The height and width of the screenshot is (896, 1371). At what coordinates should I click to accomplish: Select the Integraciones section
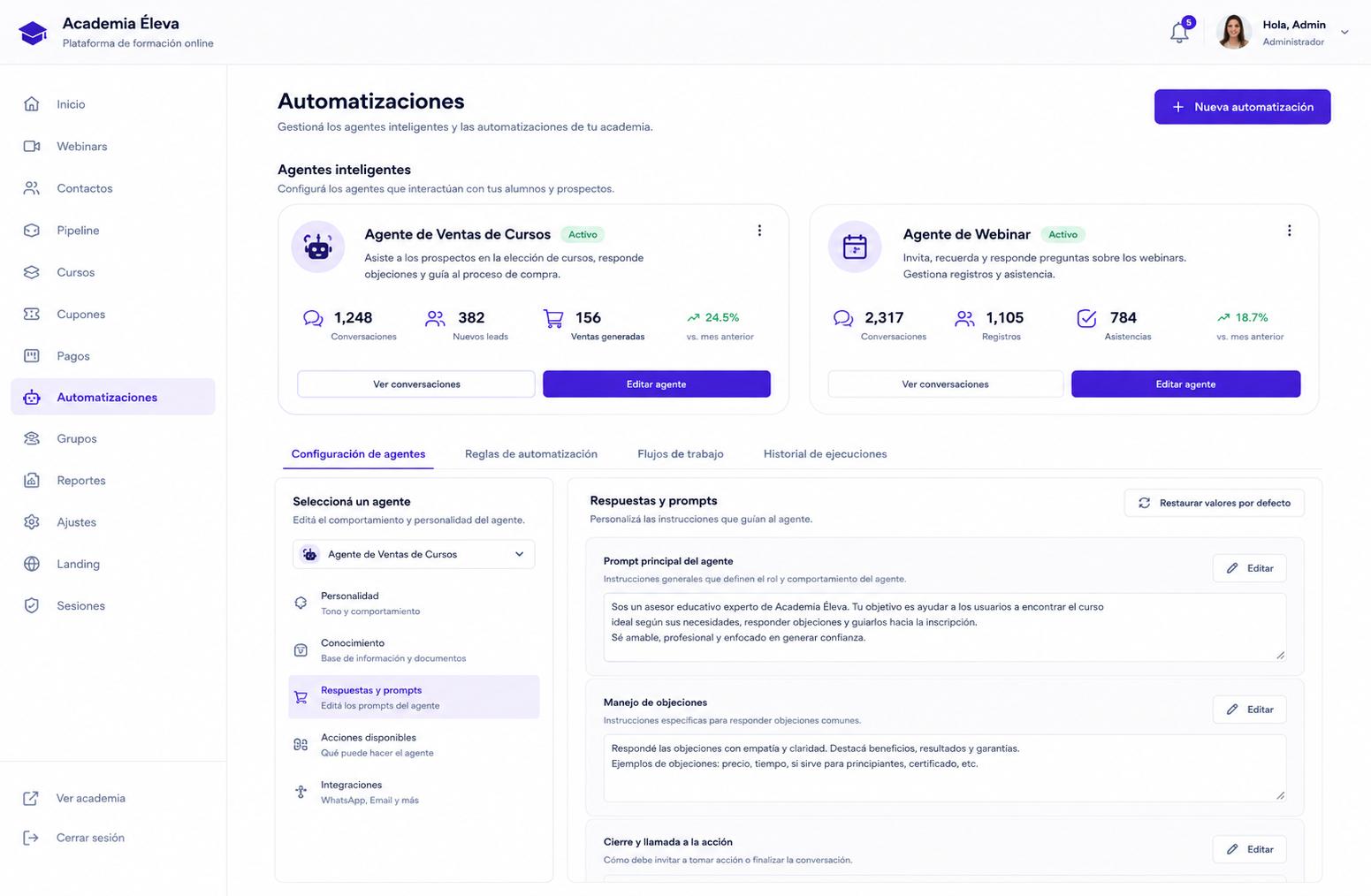pos(414,792)
